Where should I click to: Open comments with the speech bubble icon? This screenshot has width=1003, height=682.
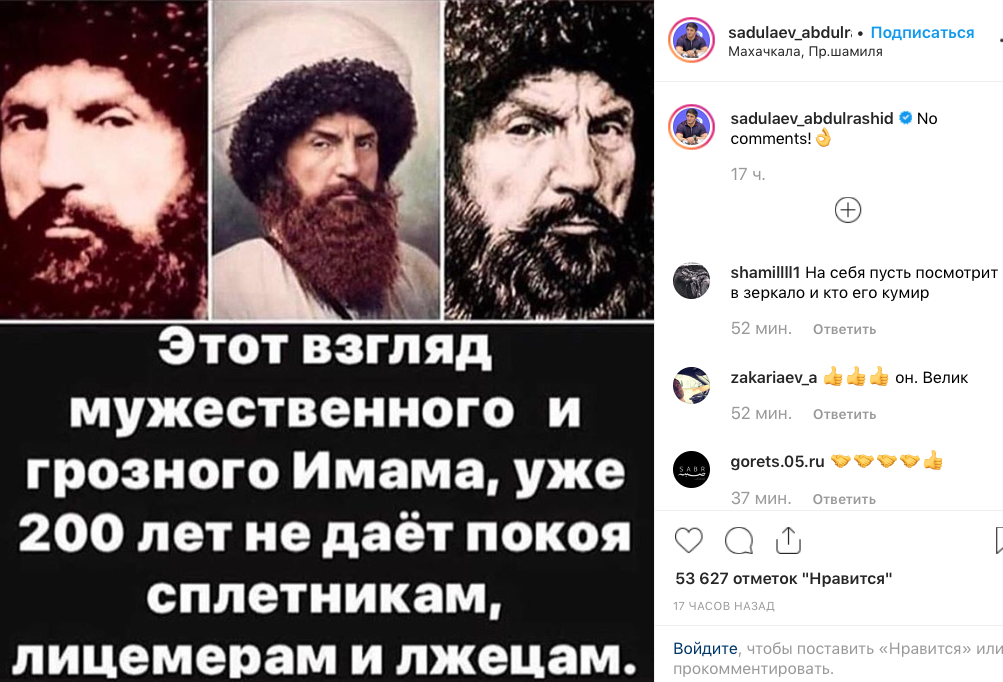[x=739, y=541]
